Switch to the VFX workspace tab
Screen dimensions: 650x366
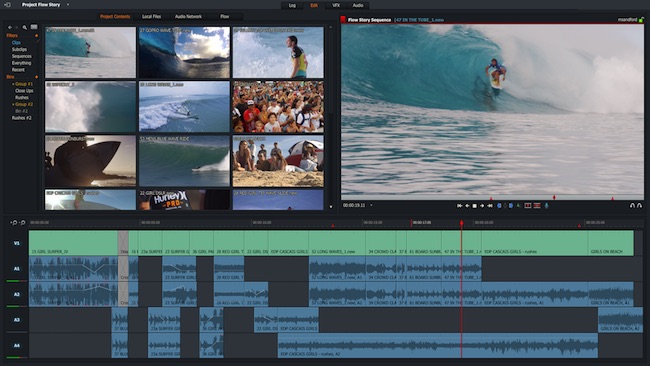tap(336, 5)
